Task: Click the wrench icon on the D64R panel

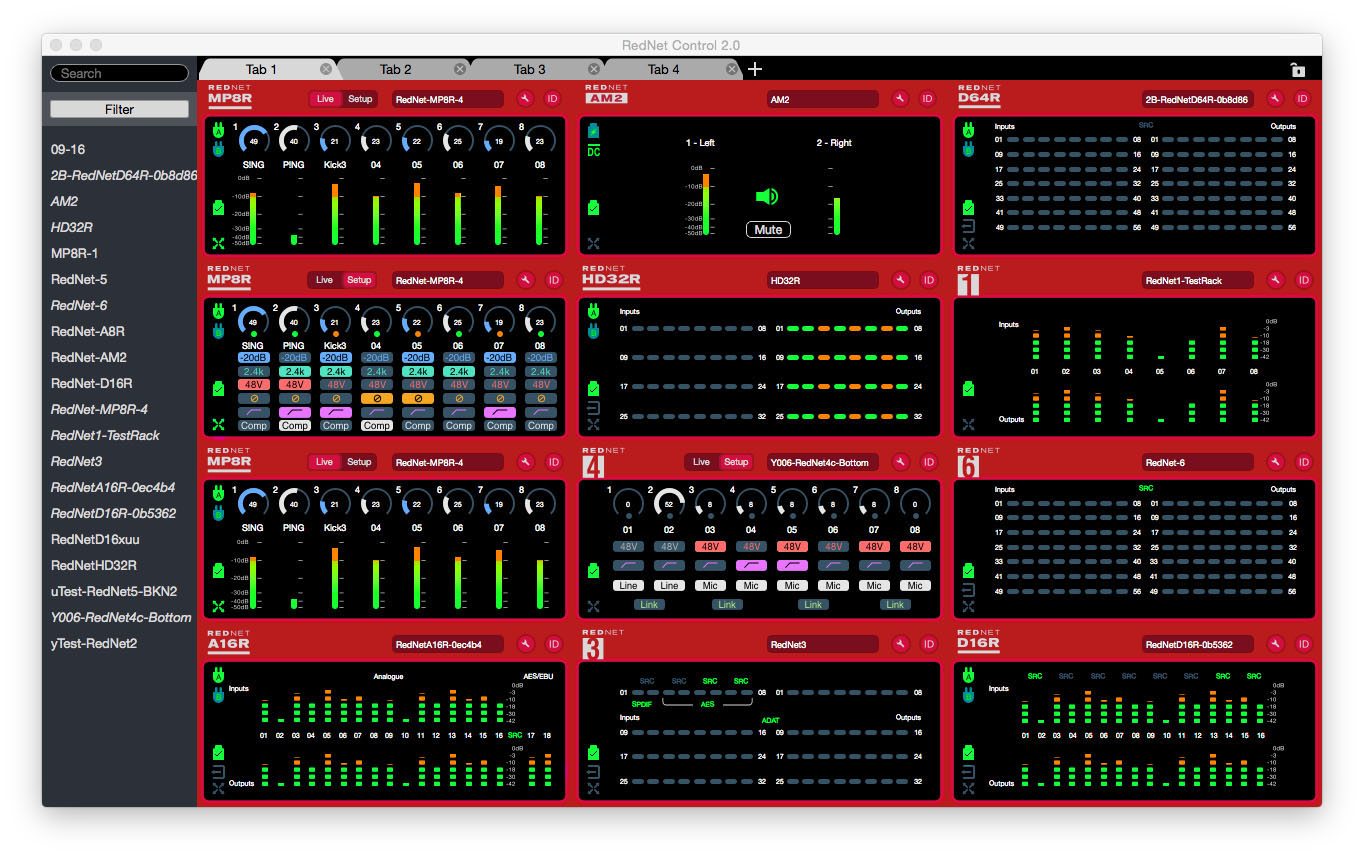Action: (1274, 98)
